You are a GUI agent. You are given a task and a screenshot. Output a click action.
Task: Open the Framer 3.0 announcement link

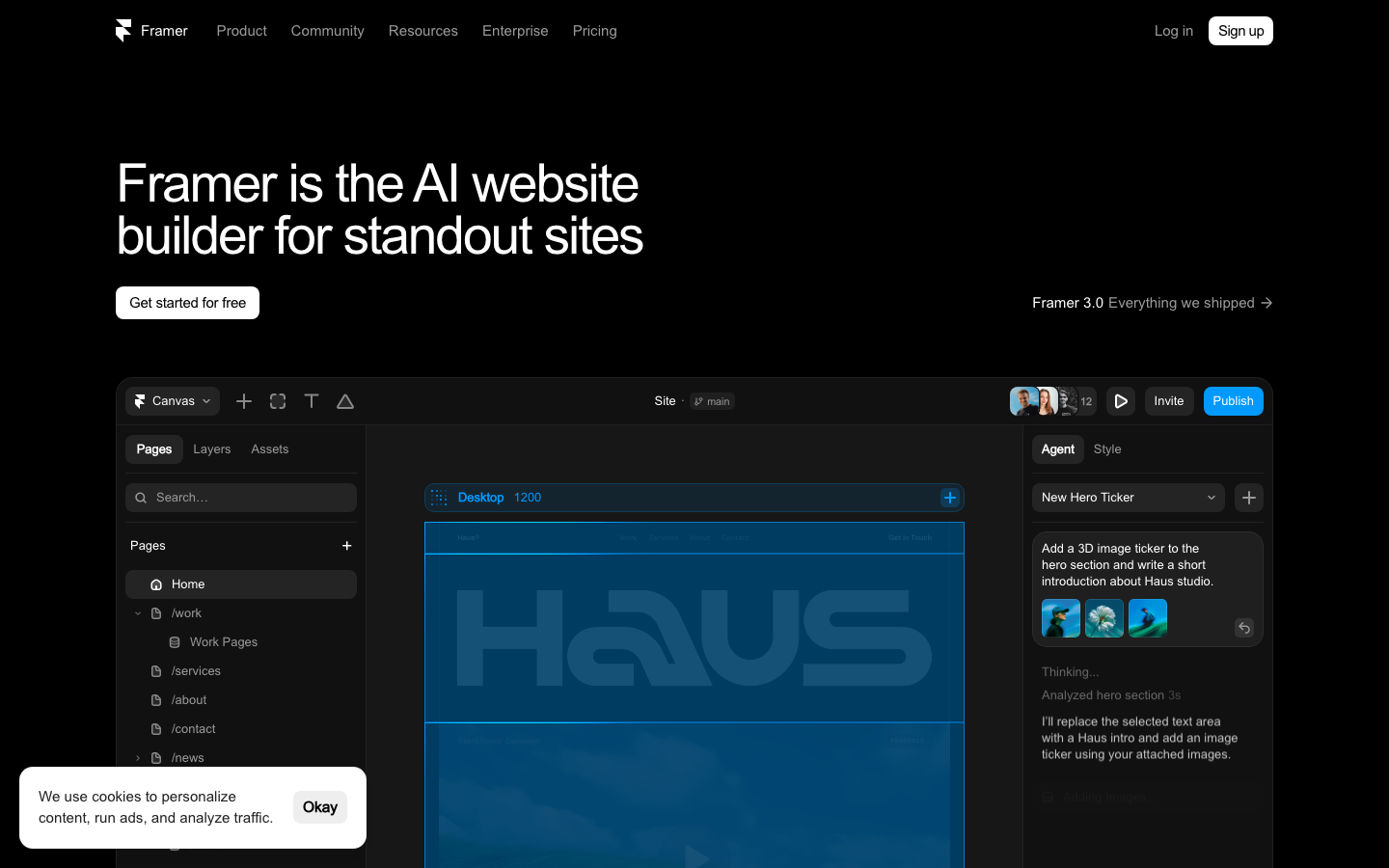click(1153, 303)
